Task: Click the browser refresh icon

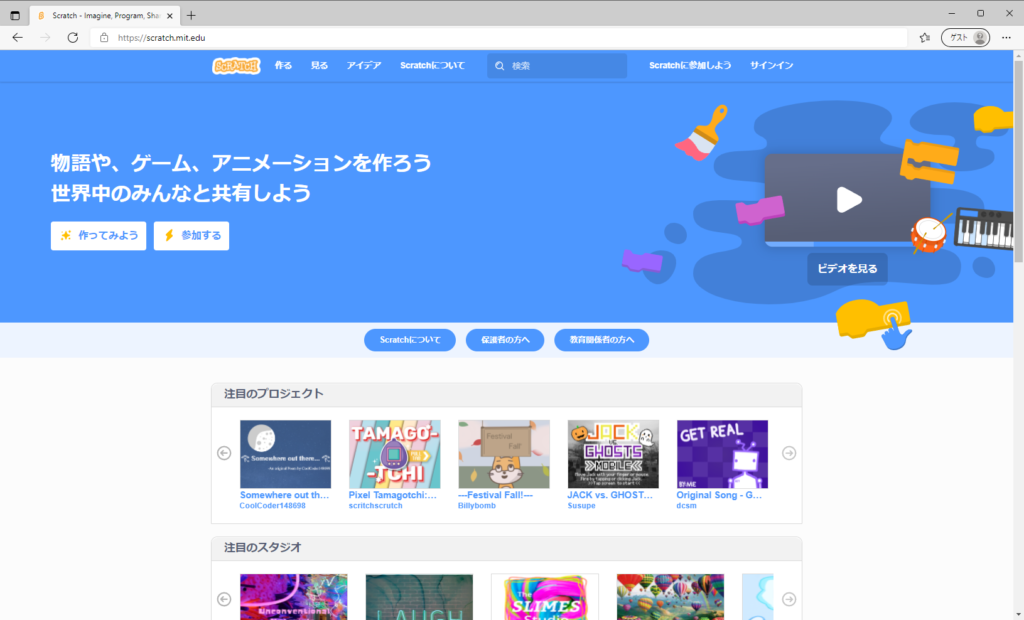Action: click(x=73, y=37)
